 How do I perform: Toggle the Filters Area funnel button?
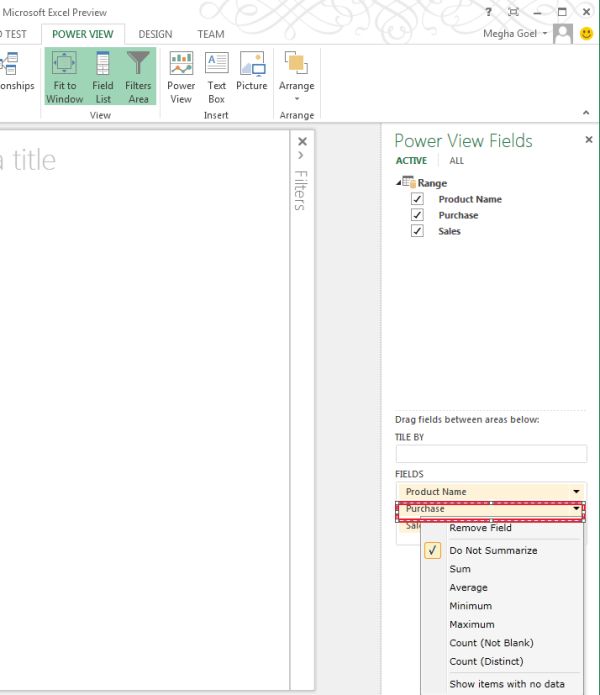tap(138, 77)
